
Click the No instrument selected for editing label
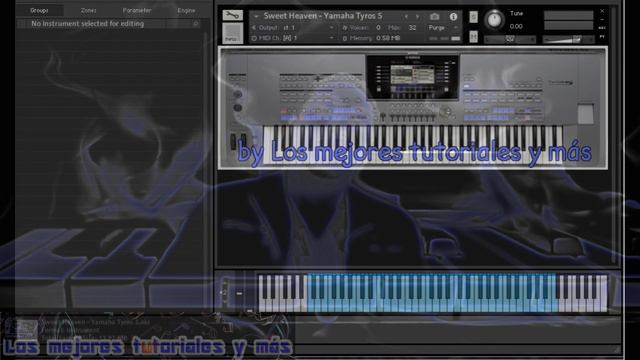point(87,24)
